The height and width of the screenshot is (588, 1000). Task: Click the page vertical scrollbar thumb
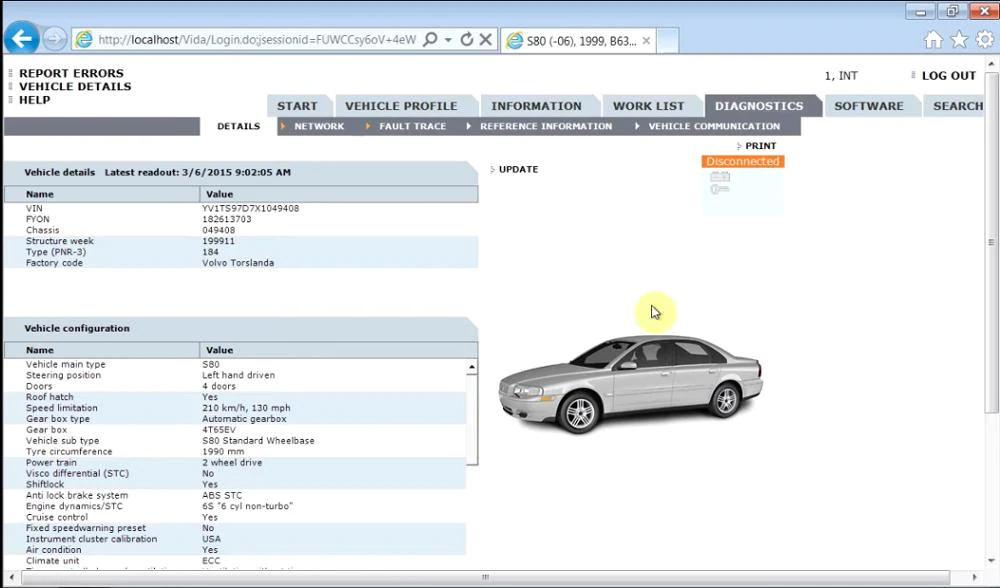coord(991,242)
